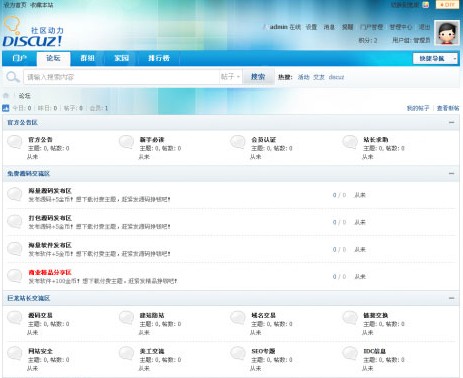Click the bubble icon for 海量源码发布区

[15, 194]
